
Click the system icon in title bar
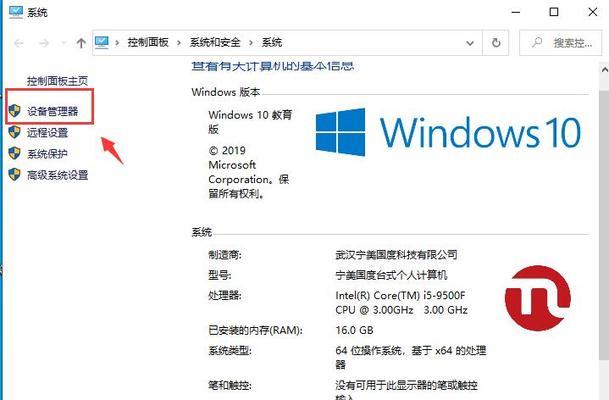pyautogui.click(x=16, y=12)
